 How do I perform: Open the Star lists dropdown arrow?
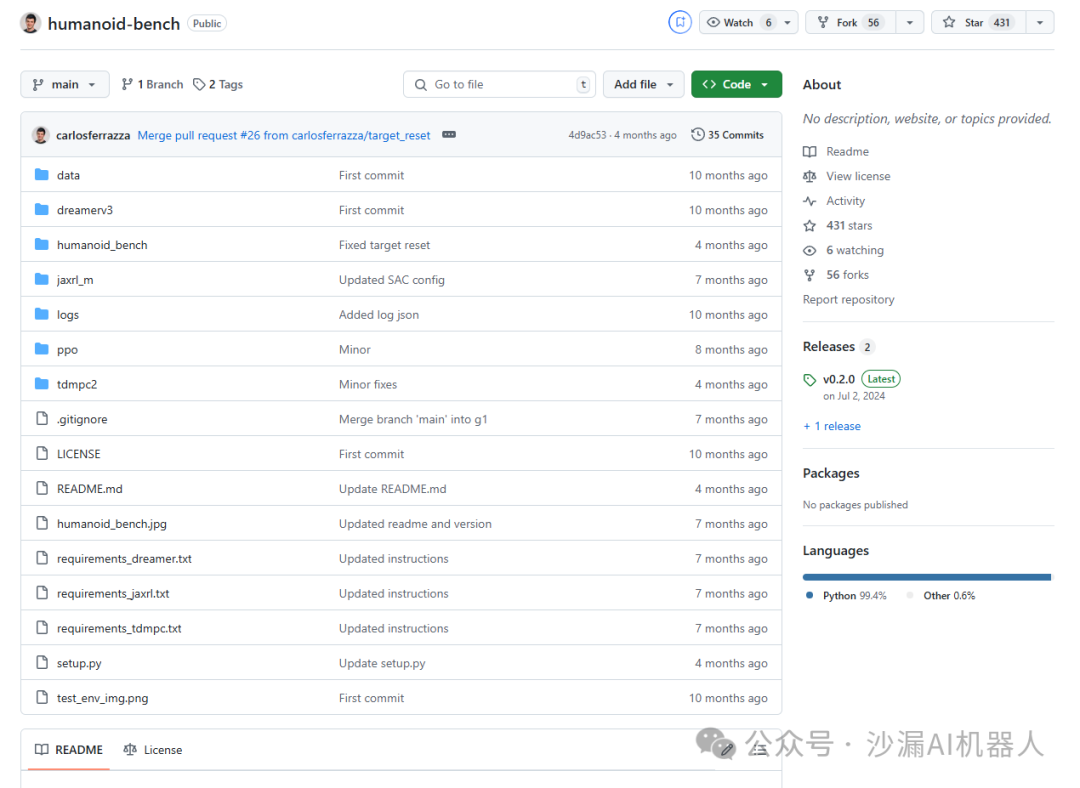1040,23
